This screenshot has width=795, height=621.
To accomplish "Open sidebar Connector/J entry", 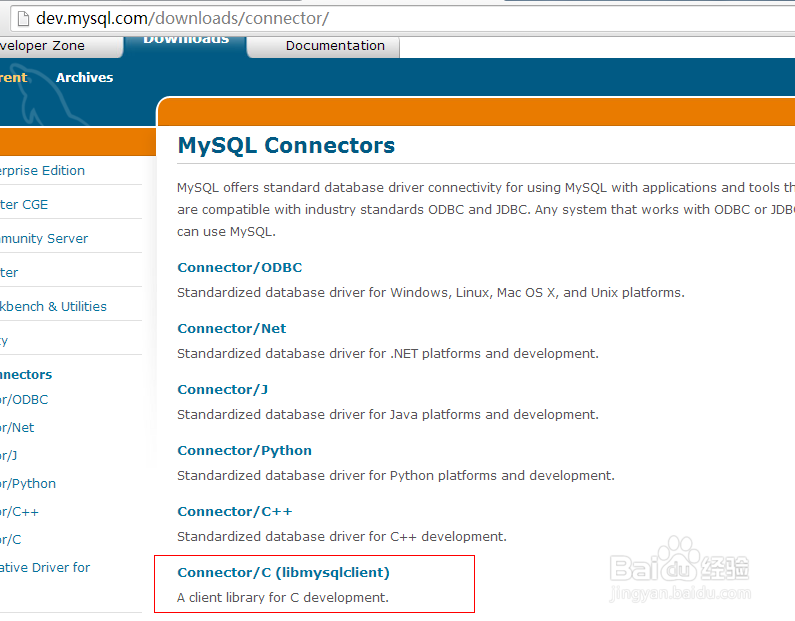I will coord(9,455).
